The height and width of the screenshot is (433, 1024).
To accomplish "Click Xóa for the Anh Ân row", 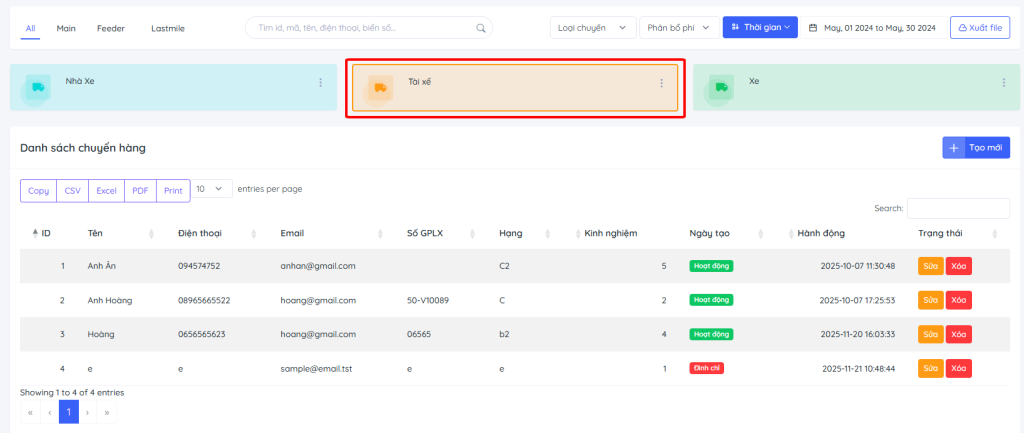I will pos(959,266).
